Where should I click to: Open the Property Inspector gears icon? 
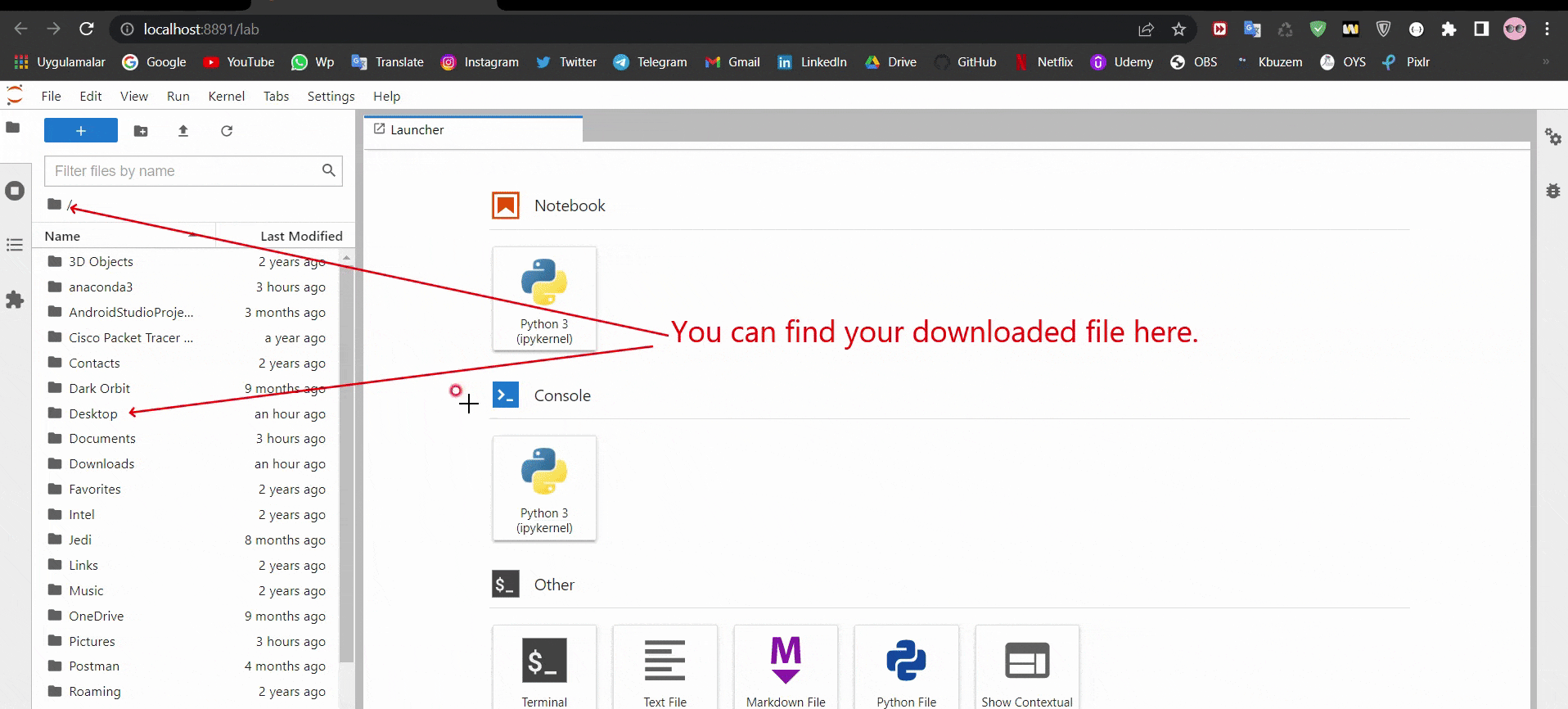[x=1552, y=137]
